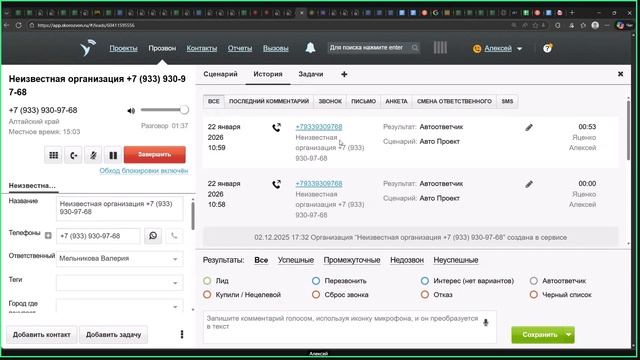Click the call icon of the 10:59 entry

pyautogui.click(x=277, y=128)
